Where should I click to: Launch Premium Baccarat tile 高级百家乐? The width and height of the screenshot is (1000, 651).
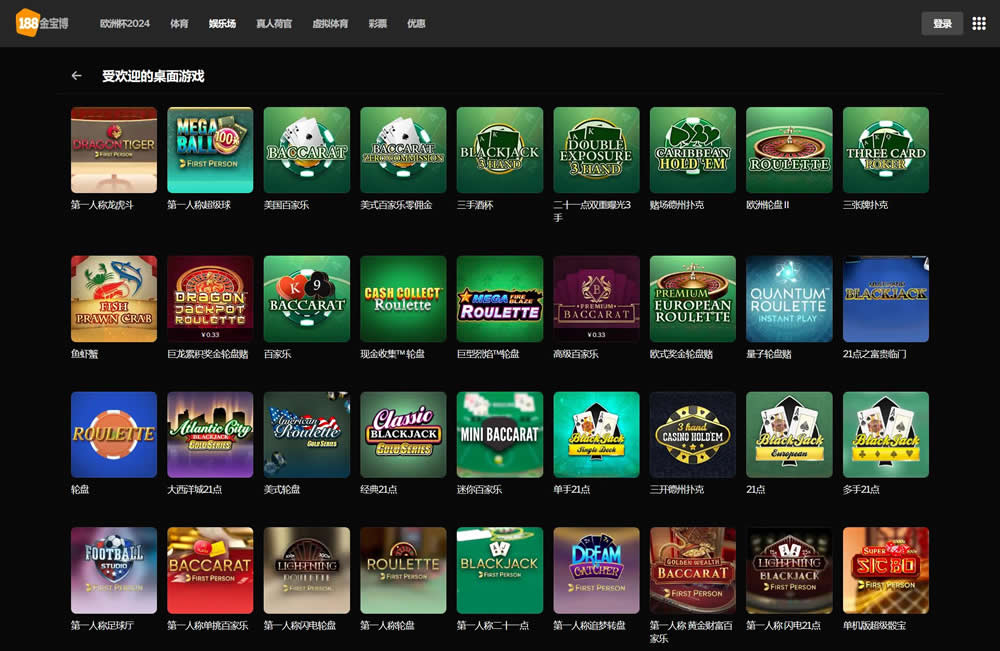pyautogui.click(x=596, y=299)
